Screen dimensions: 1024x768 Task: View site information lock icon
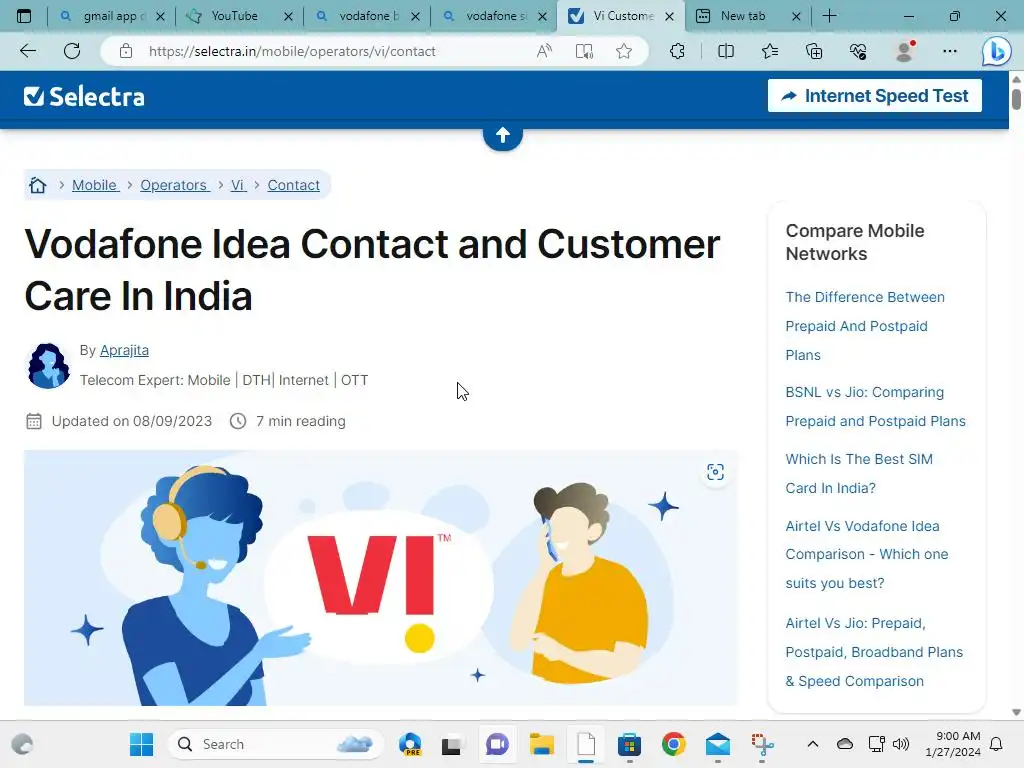point(126,51)
